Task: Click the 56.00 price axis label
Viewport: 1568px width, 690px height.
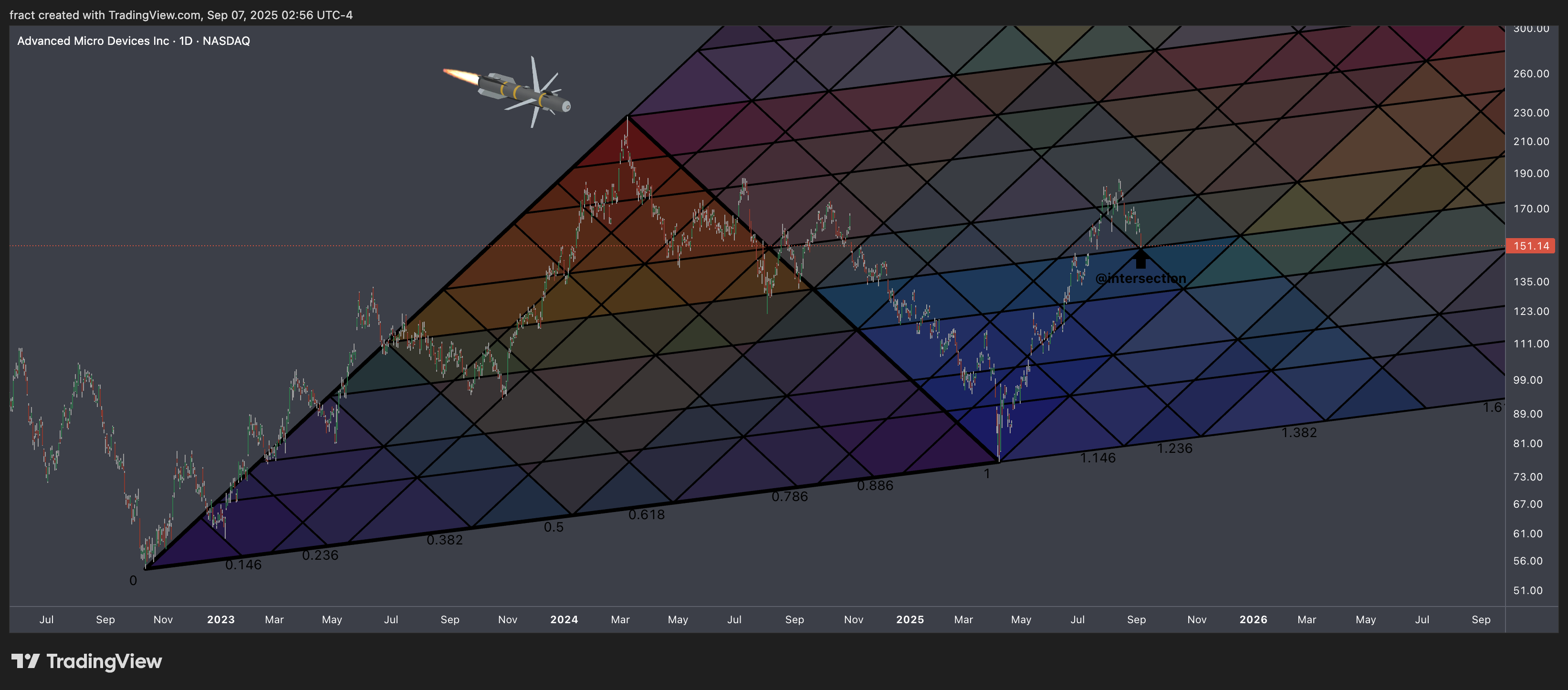Action: click(1528, 561)
